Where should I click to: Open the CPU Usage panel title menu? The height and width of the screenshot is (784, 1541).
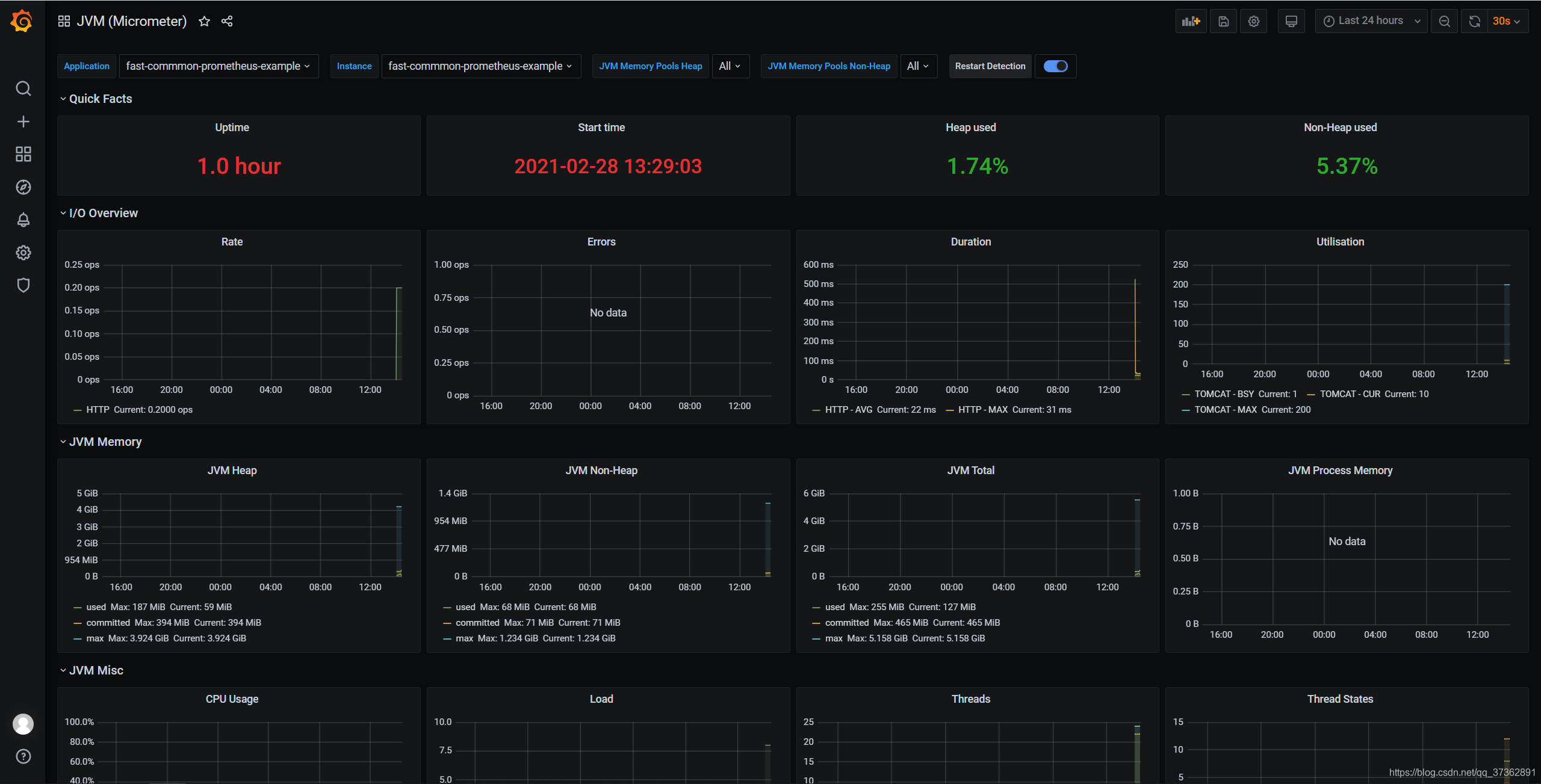coord(232,699)
